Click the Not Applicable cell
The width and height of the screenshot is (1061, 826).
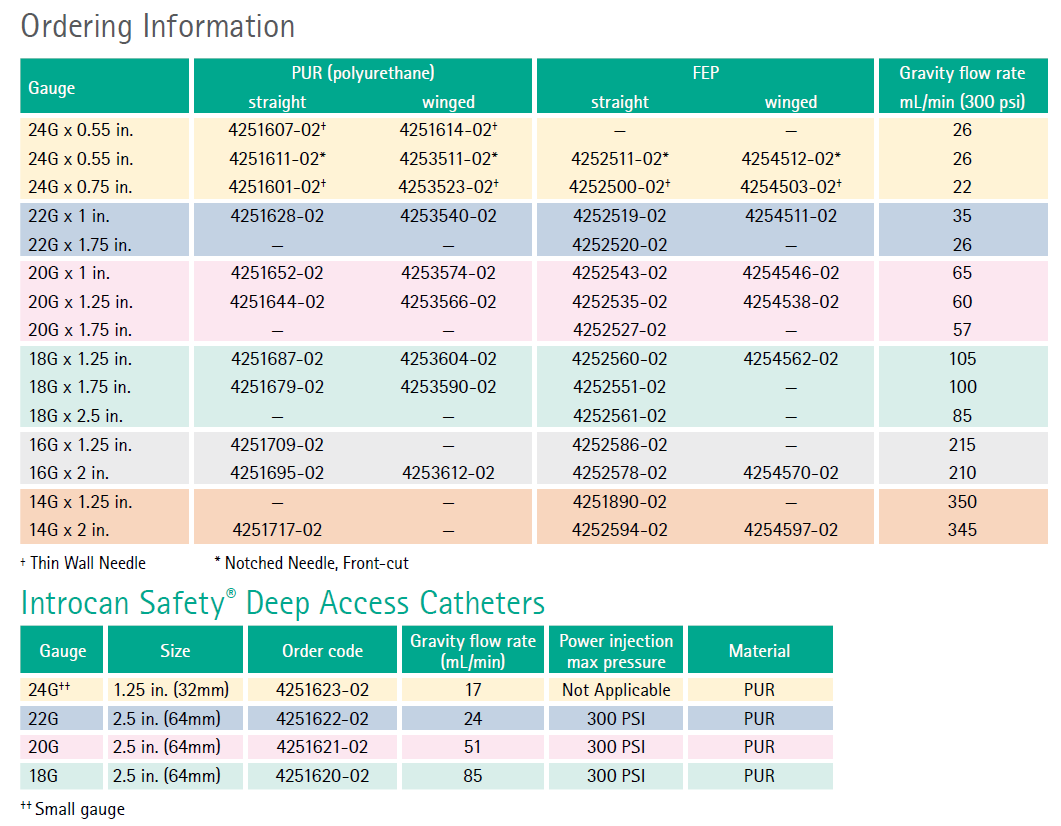pyautogui.click(x=616, y=690)
